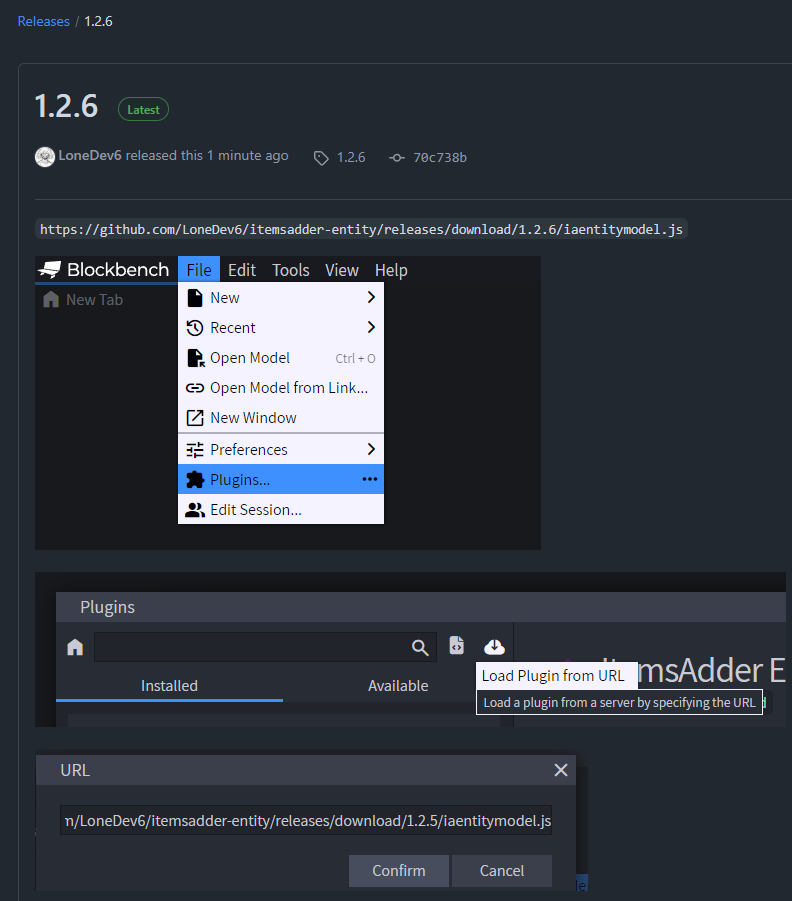Image resolution: width=792 pixels, height=901 pixels.
Task: Expand the Recent submenu arrow
Action: [x=371, y=328]
